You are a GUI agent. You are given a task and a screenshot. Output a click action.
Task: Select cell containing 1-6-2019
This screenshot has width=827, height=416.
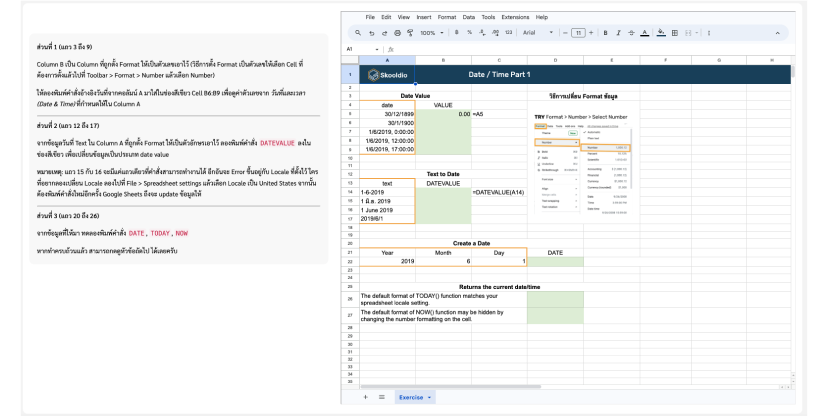(388, 192)
